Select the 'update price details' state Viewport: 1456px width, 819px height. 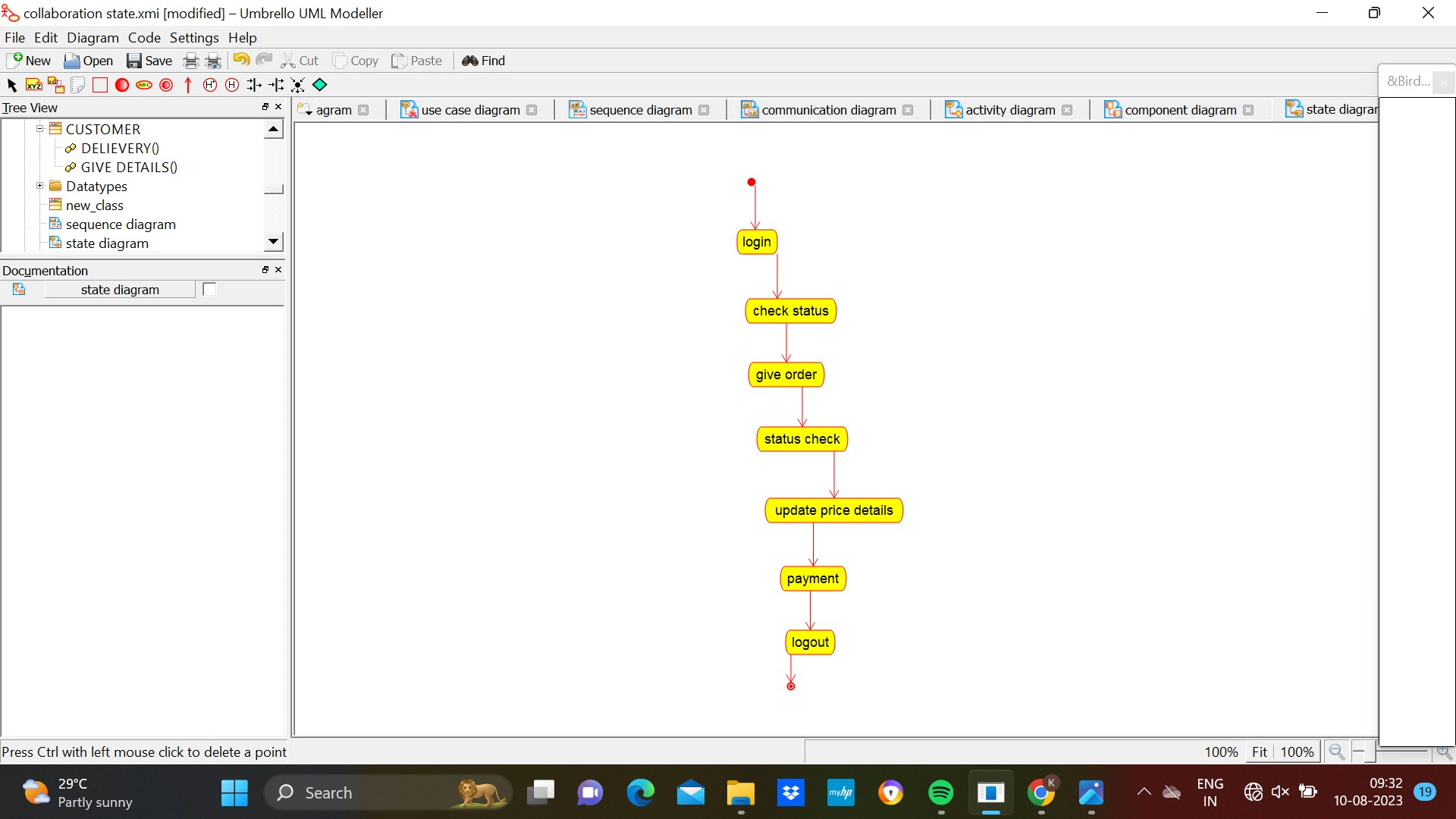click(x=833, y=510)
